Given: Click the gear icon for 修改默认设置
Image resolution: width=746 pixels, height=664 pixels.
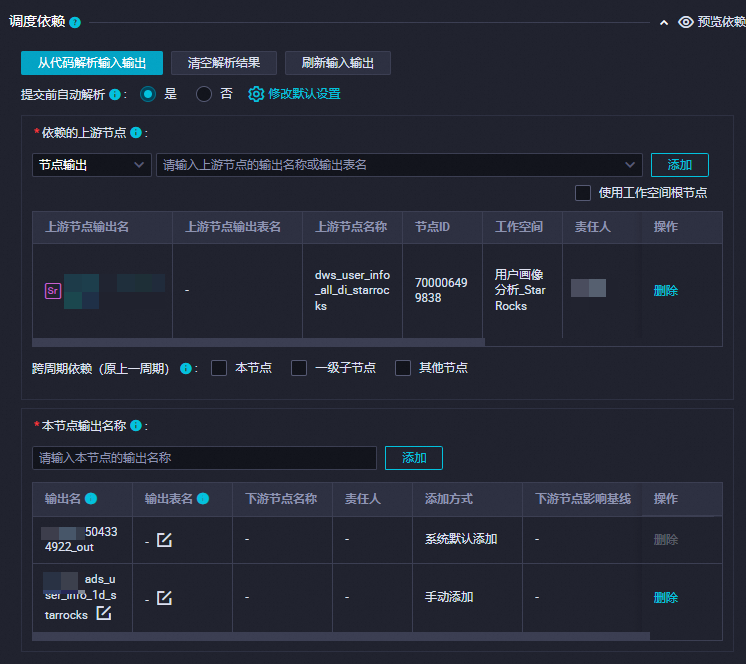Looking at the screenshot, I should (256, 94).
